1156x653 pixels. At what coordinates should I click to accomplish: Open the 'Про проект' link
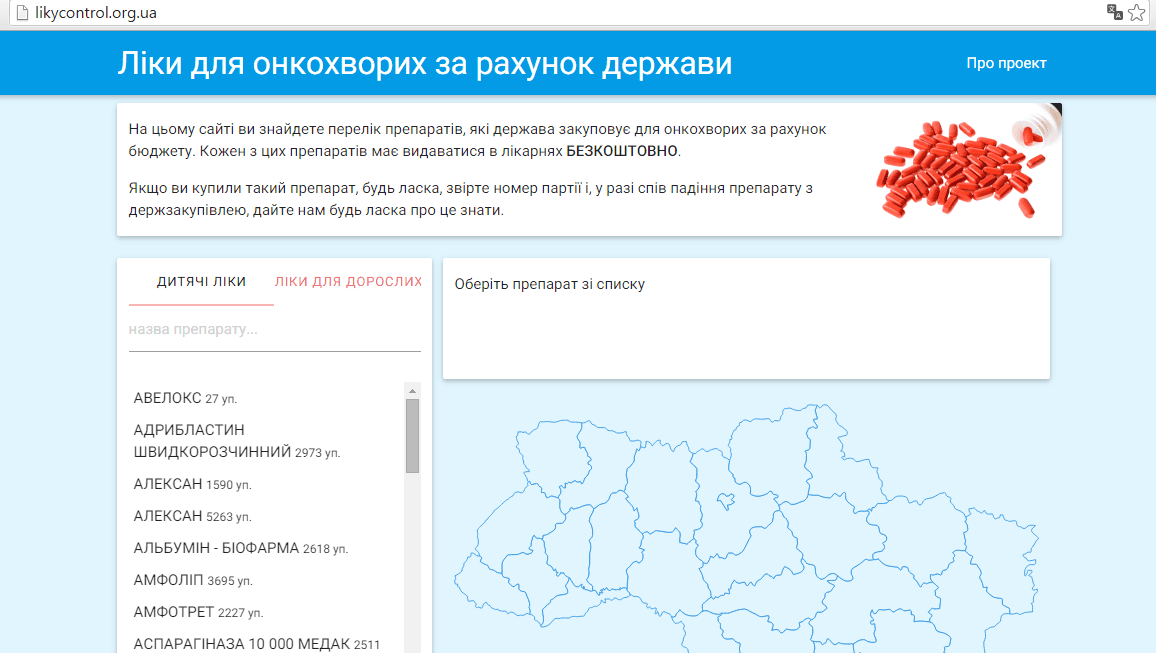coord(1006,63)
